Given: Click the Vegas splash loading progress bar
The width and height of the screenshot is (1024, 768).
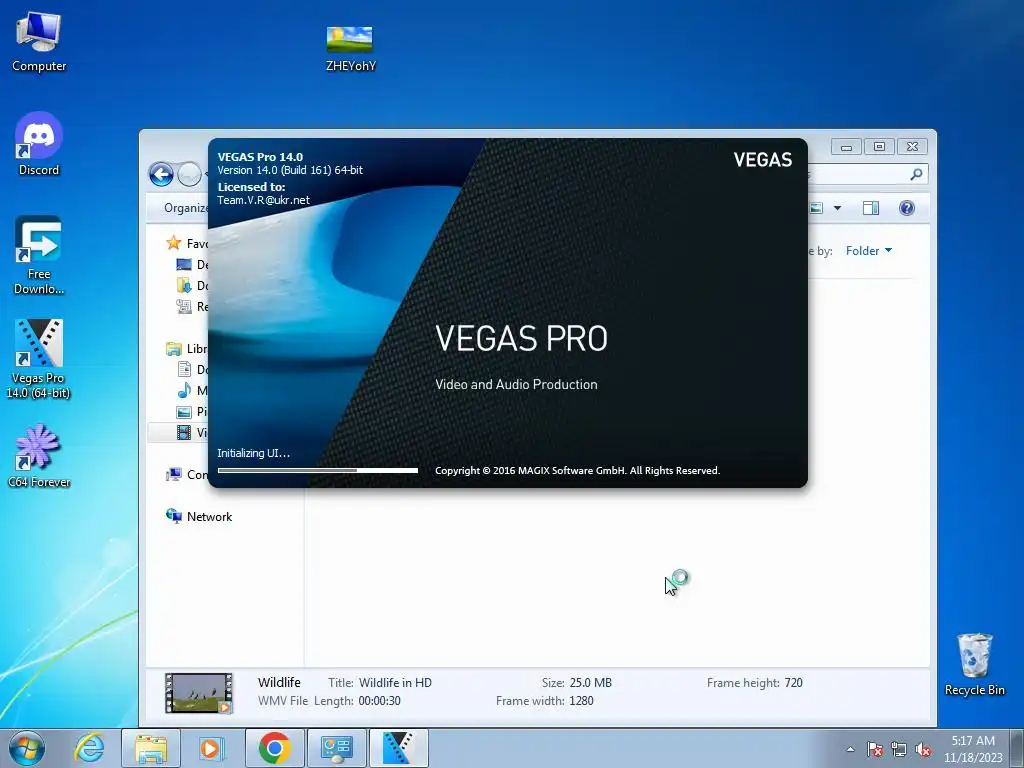Looking at the screenshot, I should pos(318,470).
